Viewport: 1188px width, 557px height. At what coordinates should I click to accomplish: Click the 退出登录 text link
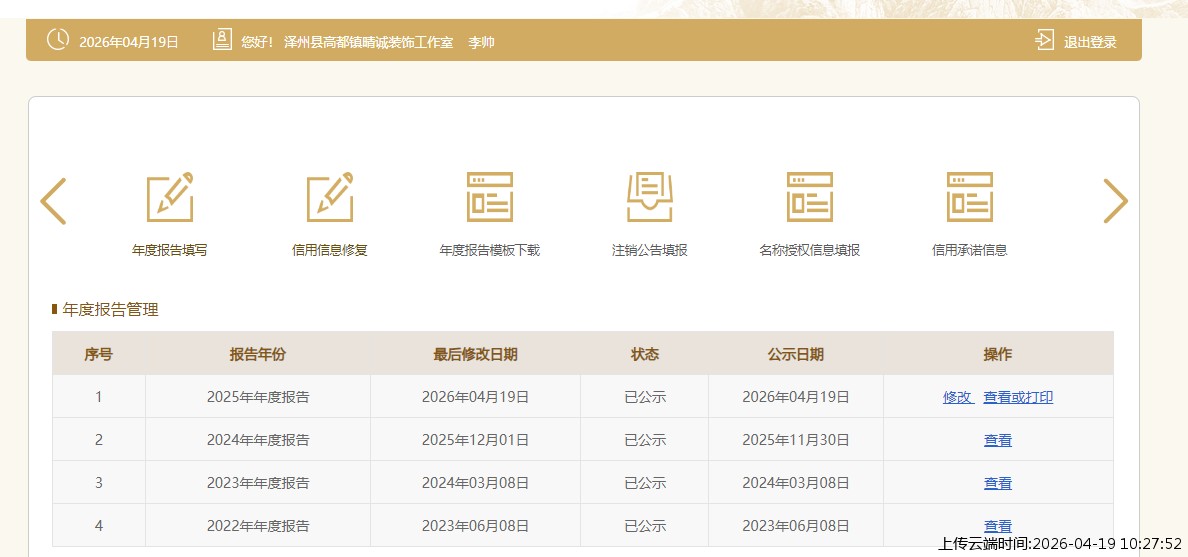pos(1090,42)
